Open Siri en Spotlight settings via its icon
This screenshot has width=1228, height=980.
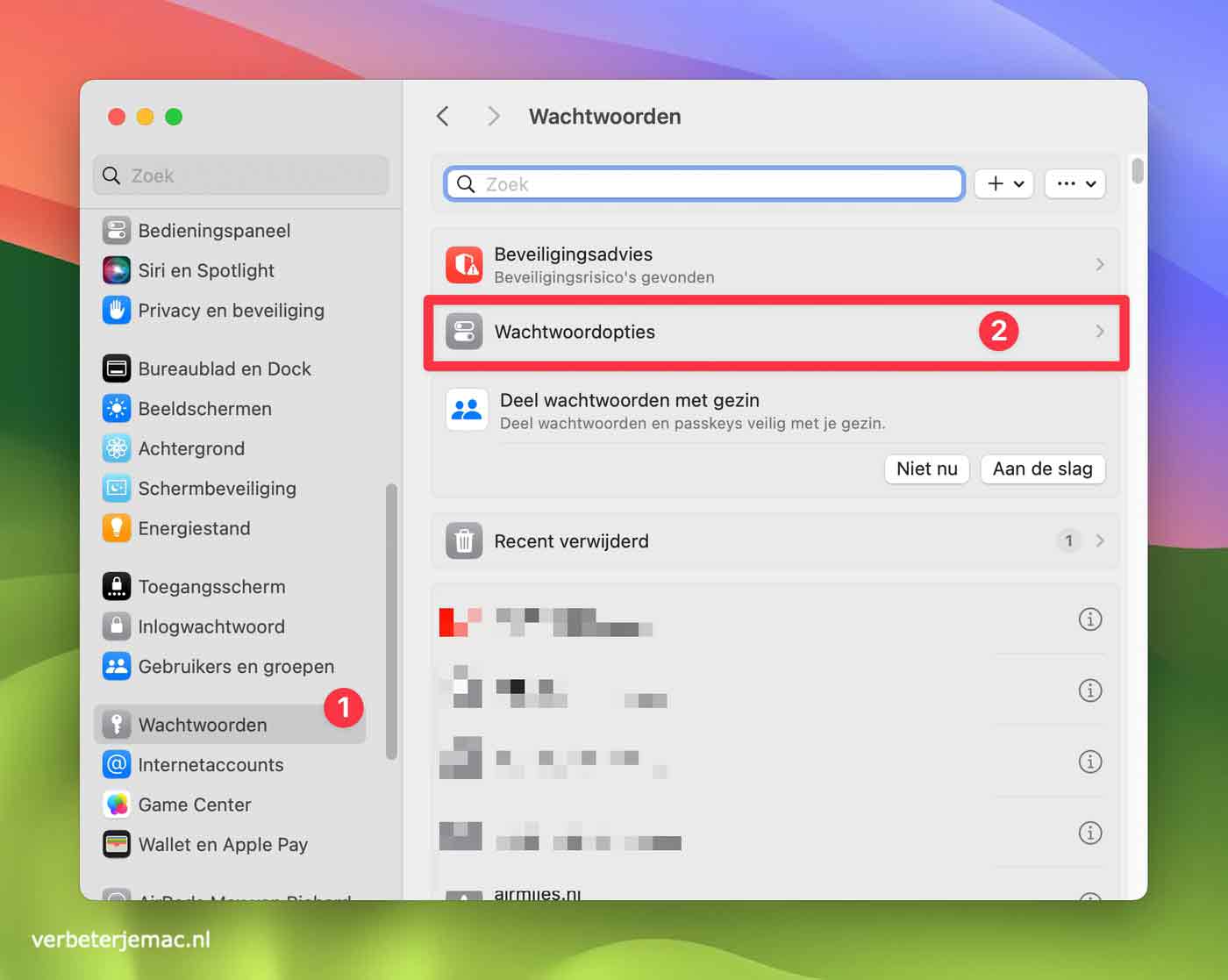[x=117, y=270]
